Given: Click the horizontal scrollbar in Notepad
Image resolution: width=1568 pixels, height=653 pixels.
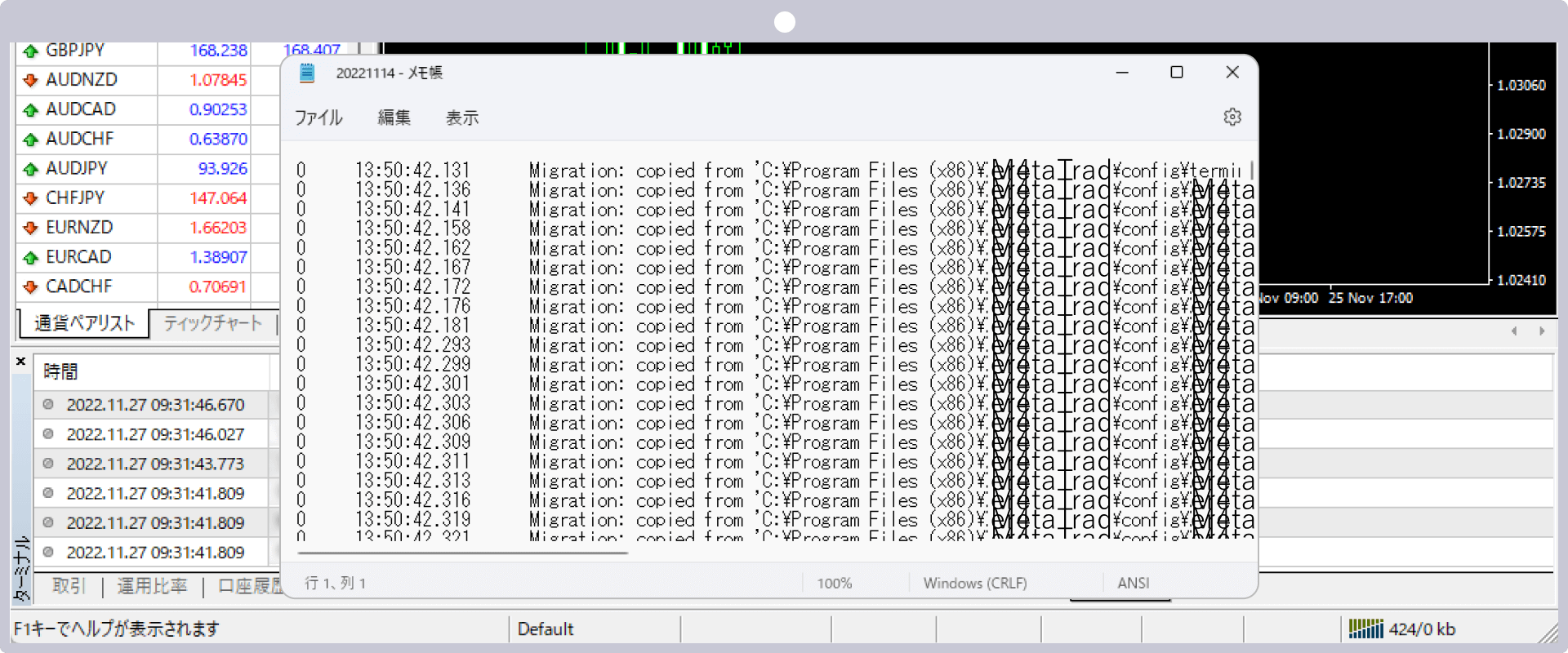Looking at the screenshot, I should tap(463, 553).
